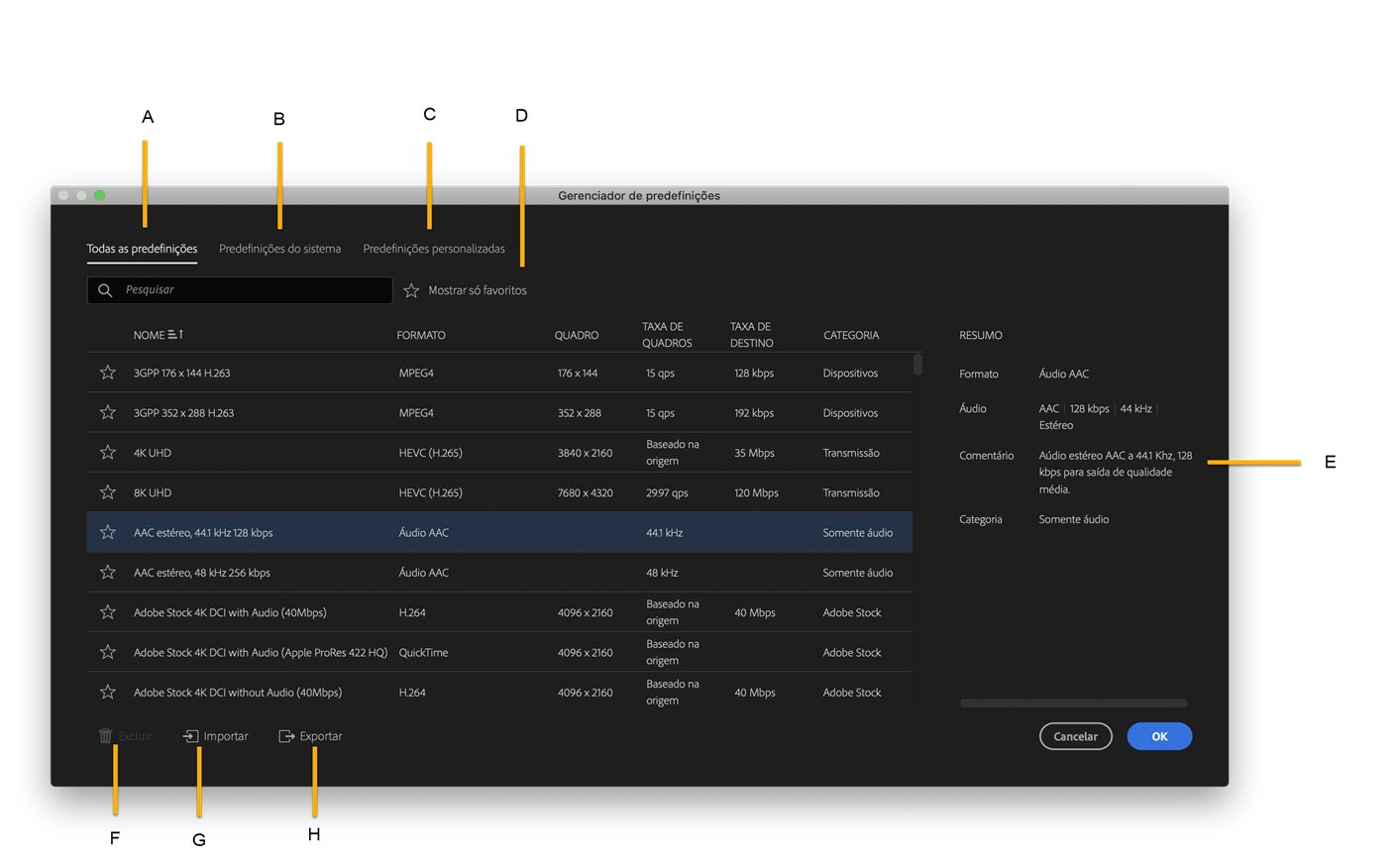Star Adobe Stock 4K DCI without Audio (40Mbps)
This screenshot has height=863, width=1400.
click(x=108, y=692)
